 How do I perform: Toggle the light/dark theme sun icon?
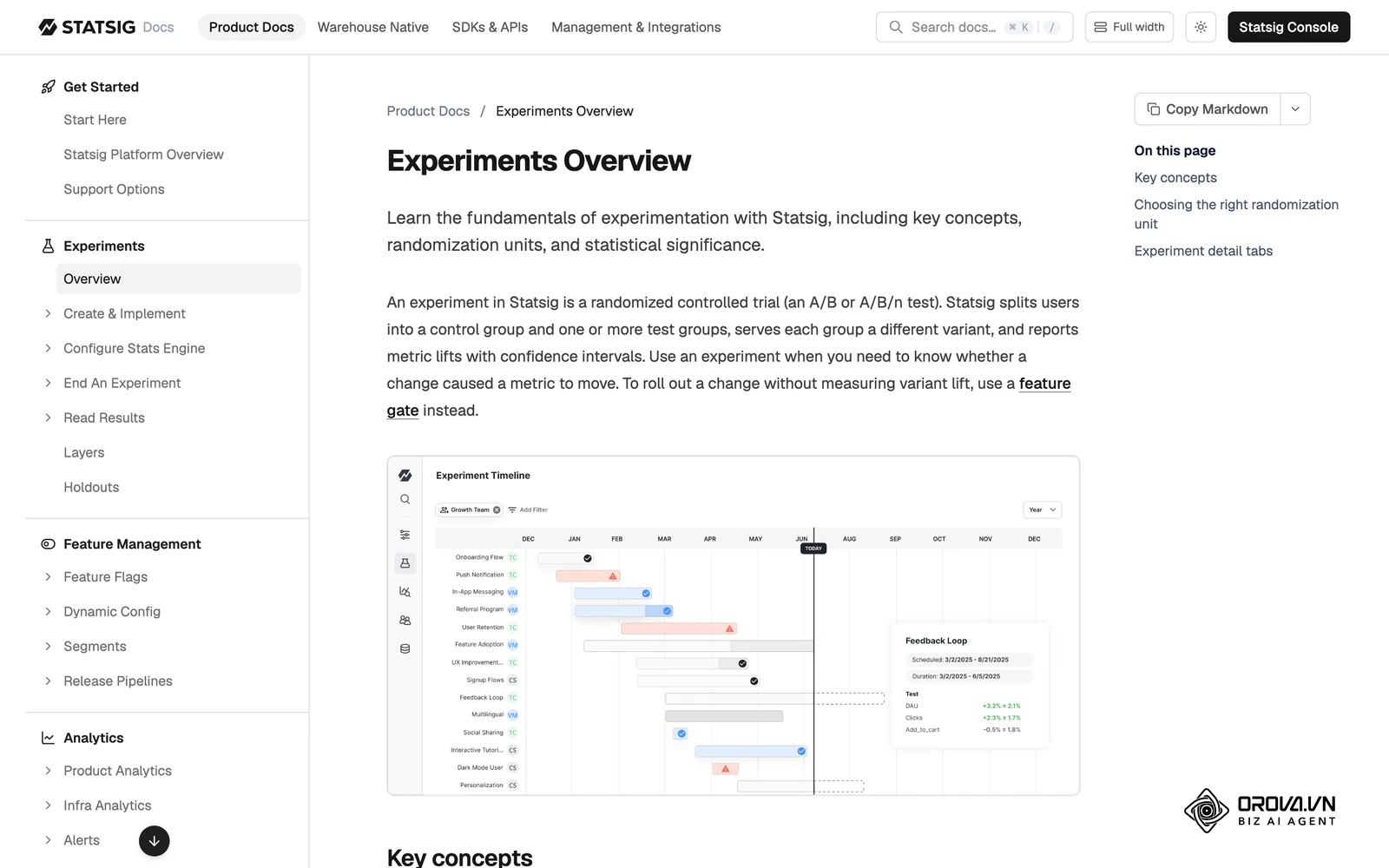1201,27
